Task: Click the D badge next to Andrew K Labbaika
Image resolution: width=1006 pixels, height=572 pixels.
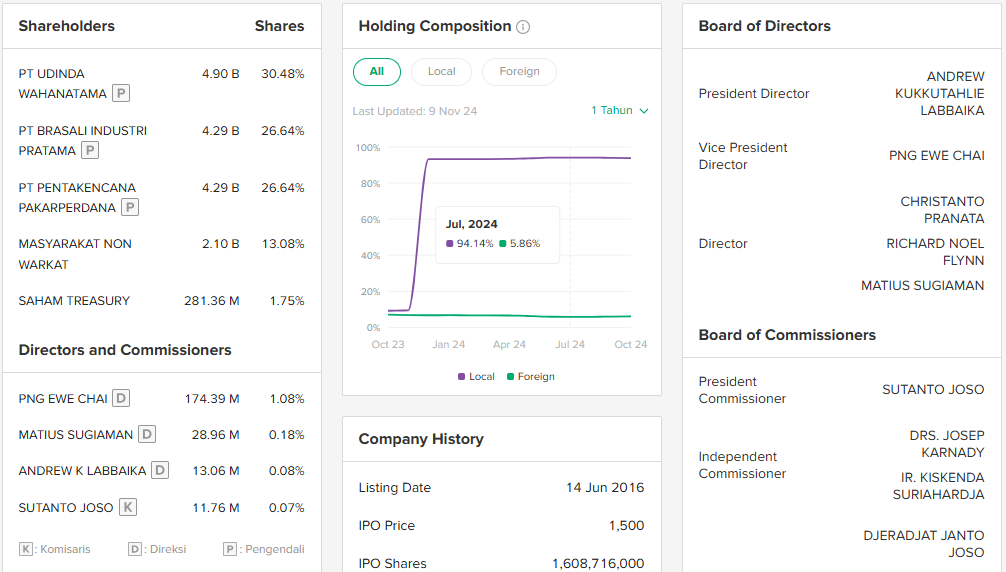Action: click(160, 471)
